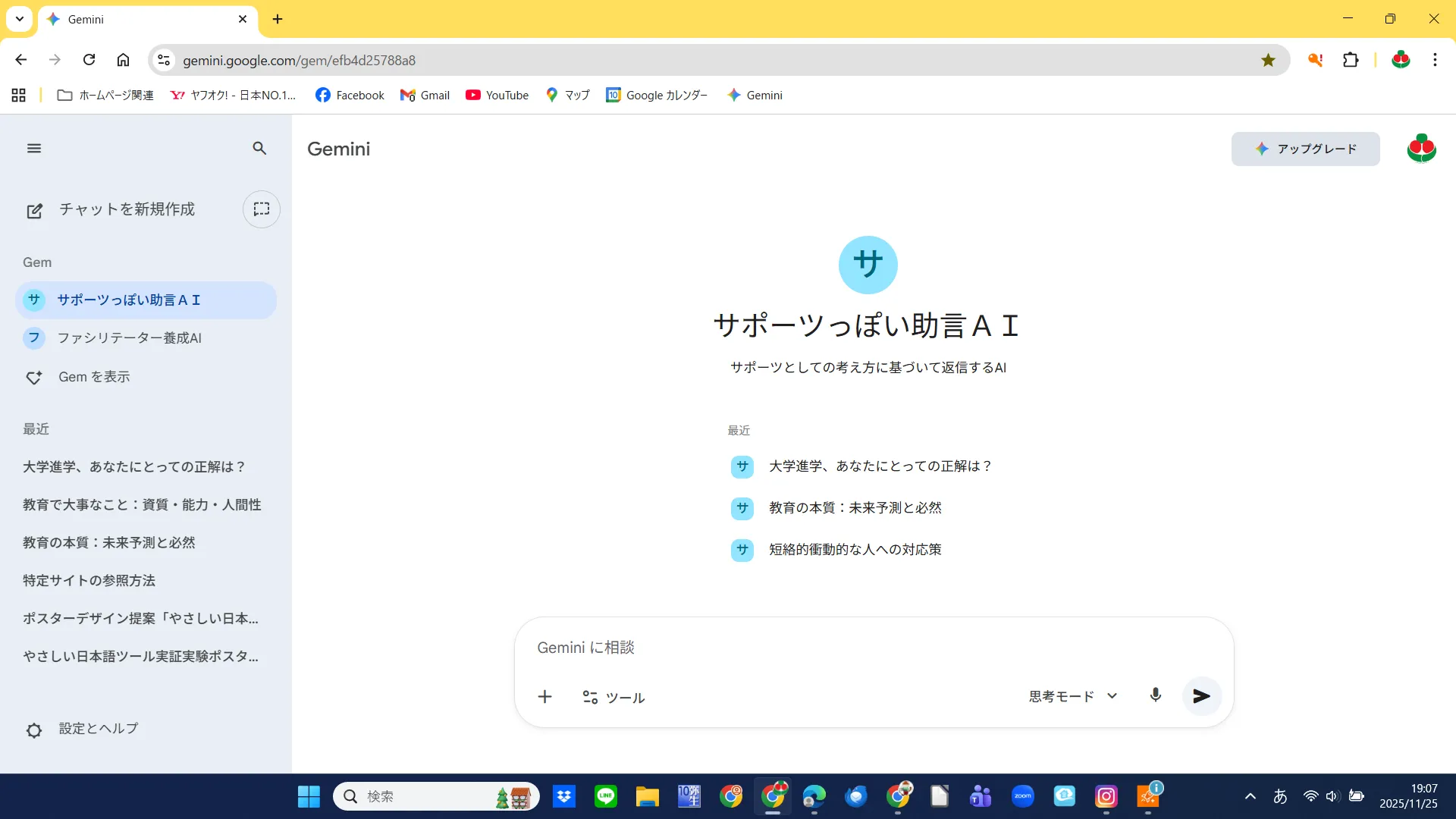Bookmark star icon in address bar
The height and width of the screenshot is (819, 1456).
click(1268, 60)
